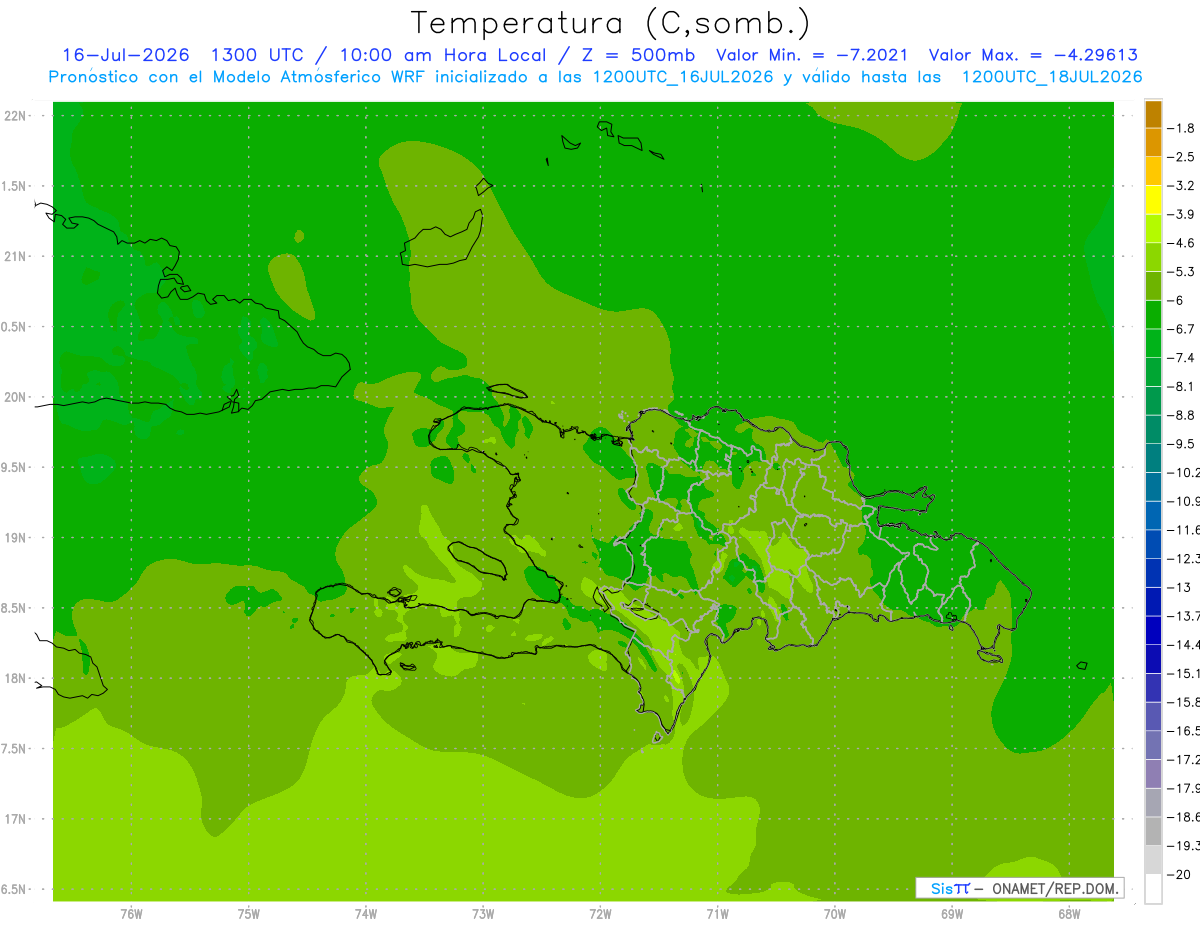The width and height of the screenshot is (1200, 927).
Task: Click the yellow swatch between -3.2 and -3.9
Action: click(1153, 200)
